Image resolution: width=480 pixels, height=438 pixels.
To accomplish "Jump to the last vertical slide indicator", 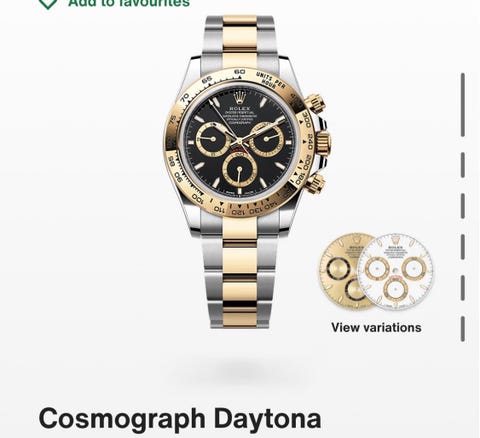I will (463, 329).
